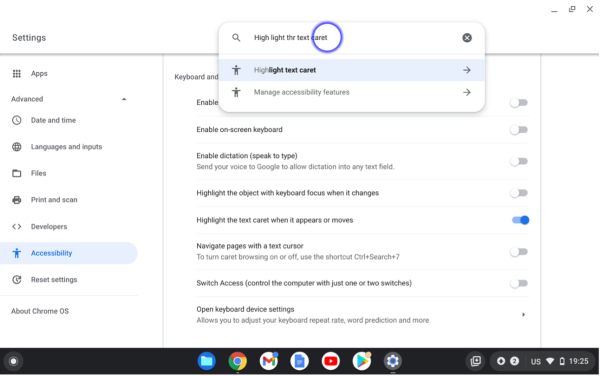The height and width of the screenshot is (376, 600).
Task: Click the Date and time clock icon
Action: tap(16, 120)
